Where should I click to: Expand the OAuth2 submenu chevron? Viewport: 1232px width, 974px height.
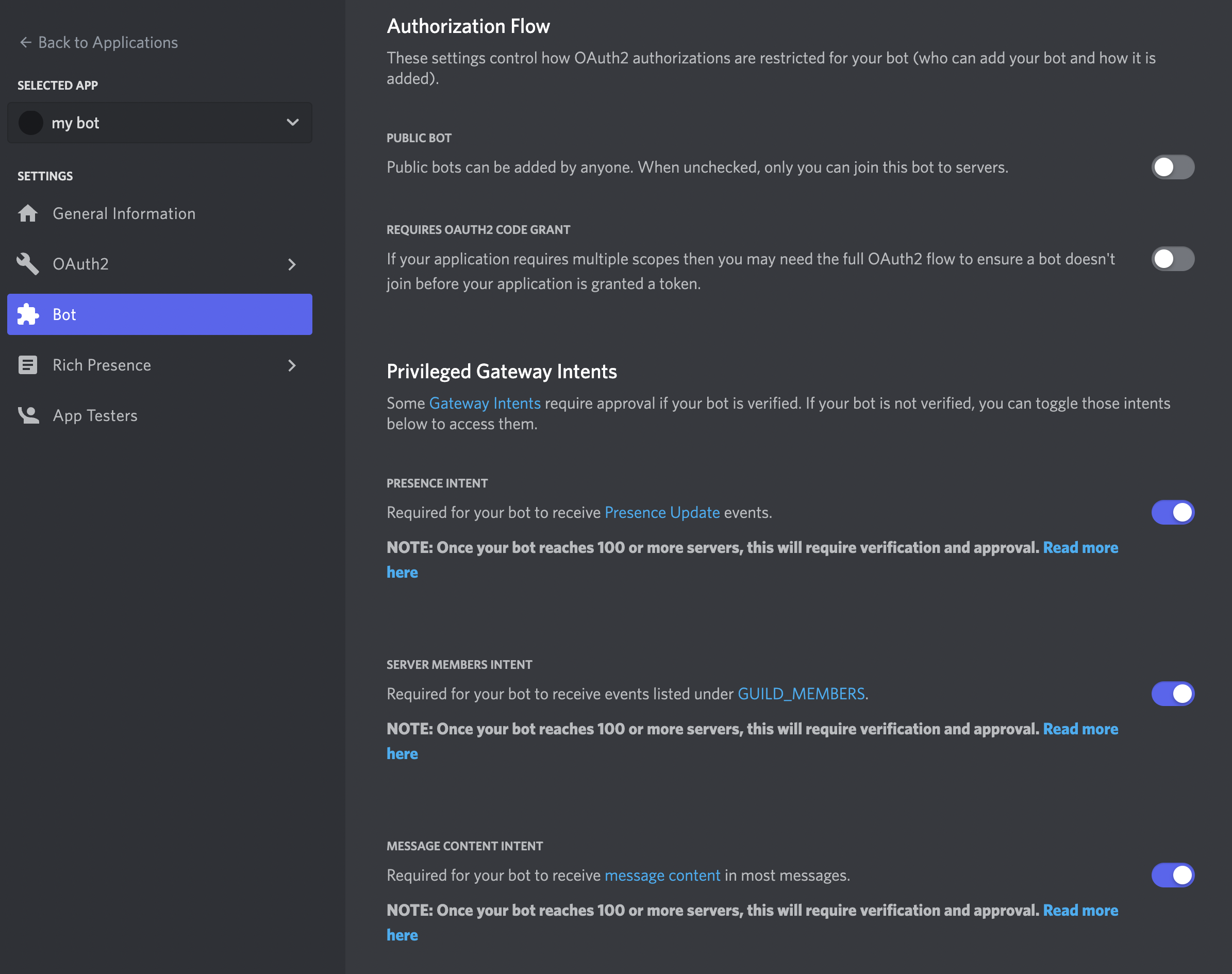point(292,264)
